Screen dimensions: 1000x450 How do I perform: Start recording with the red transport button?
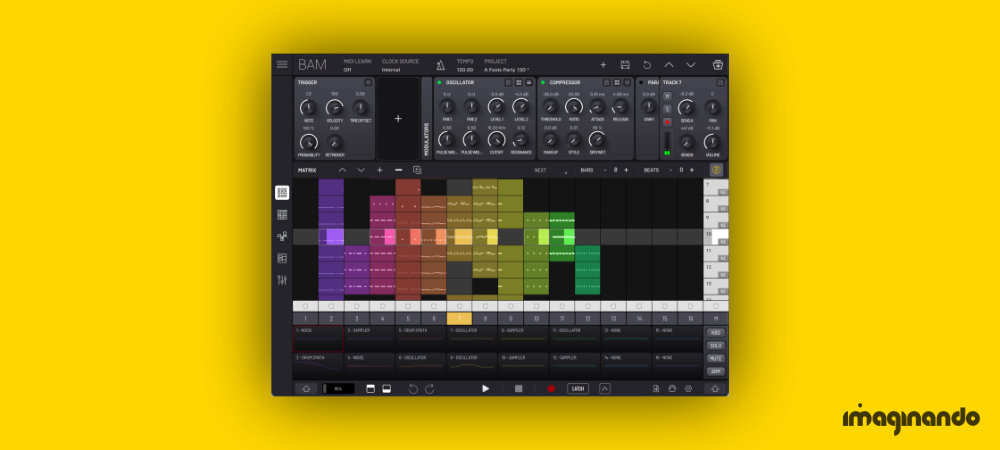pyautogui.click(x=551, y=388)
